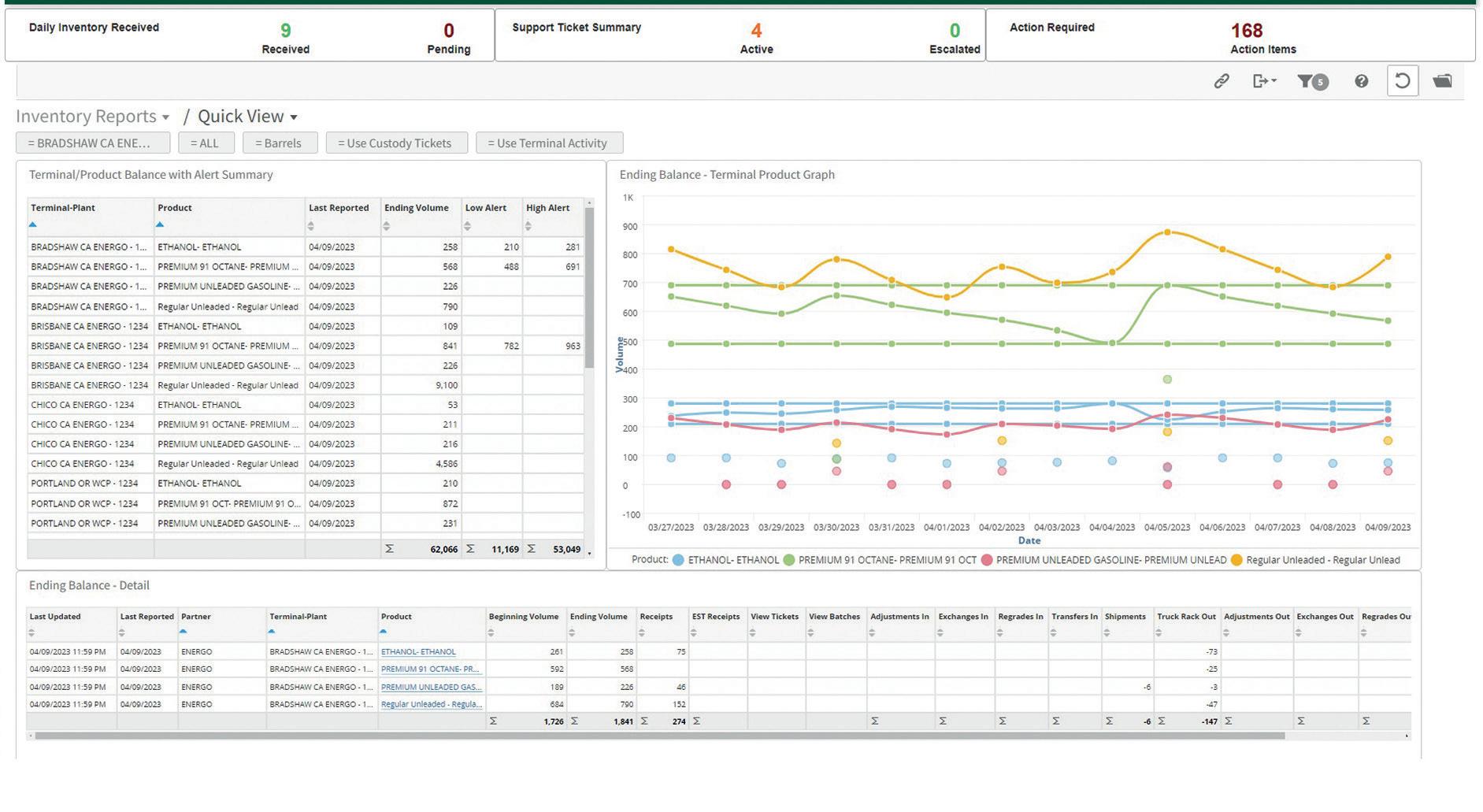Image resolution: width=1483 pixels, height=812 pixels.
Task: Toggle ETHANOL- ETHANOL legend series
Action: [x=725, y=560]
